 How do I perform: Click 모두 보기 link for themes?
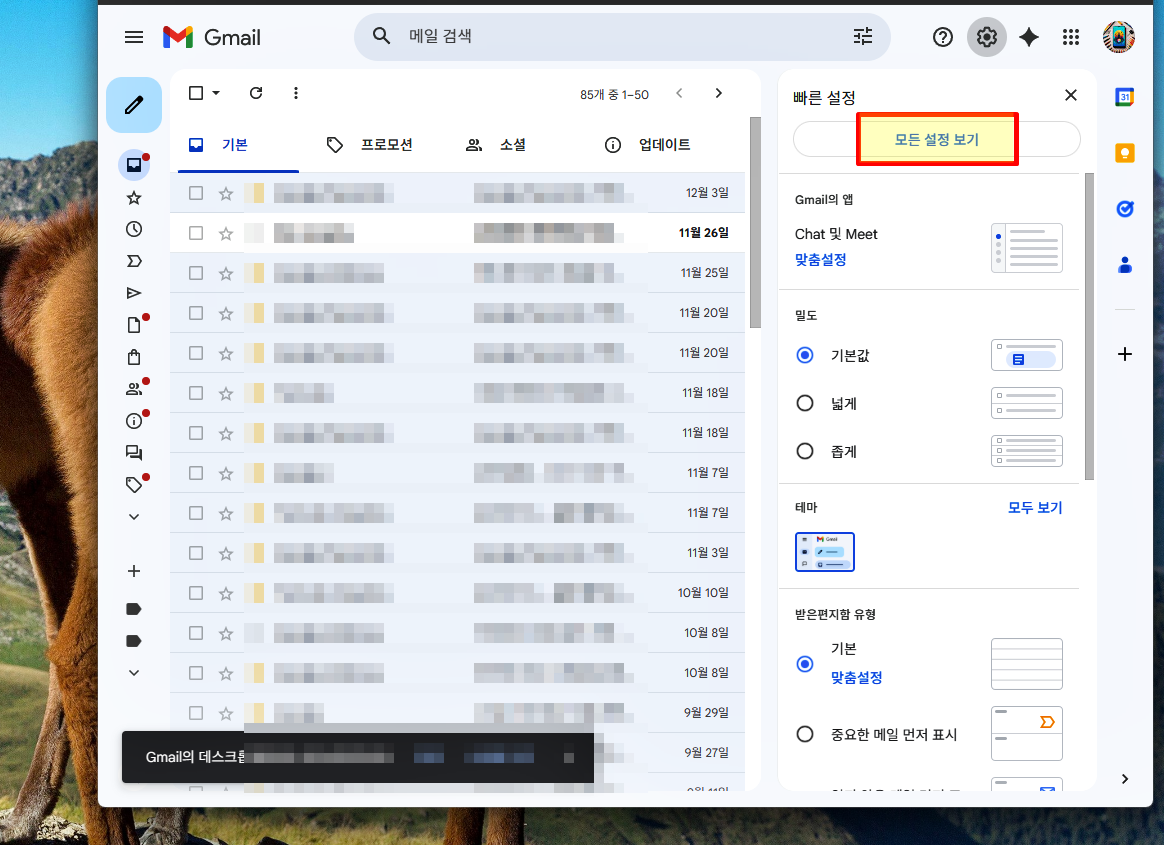(1035, 508)
